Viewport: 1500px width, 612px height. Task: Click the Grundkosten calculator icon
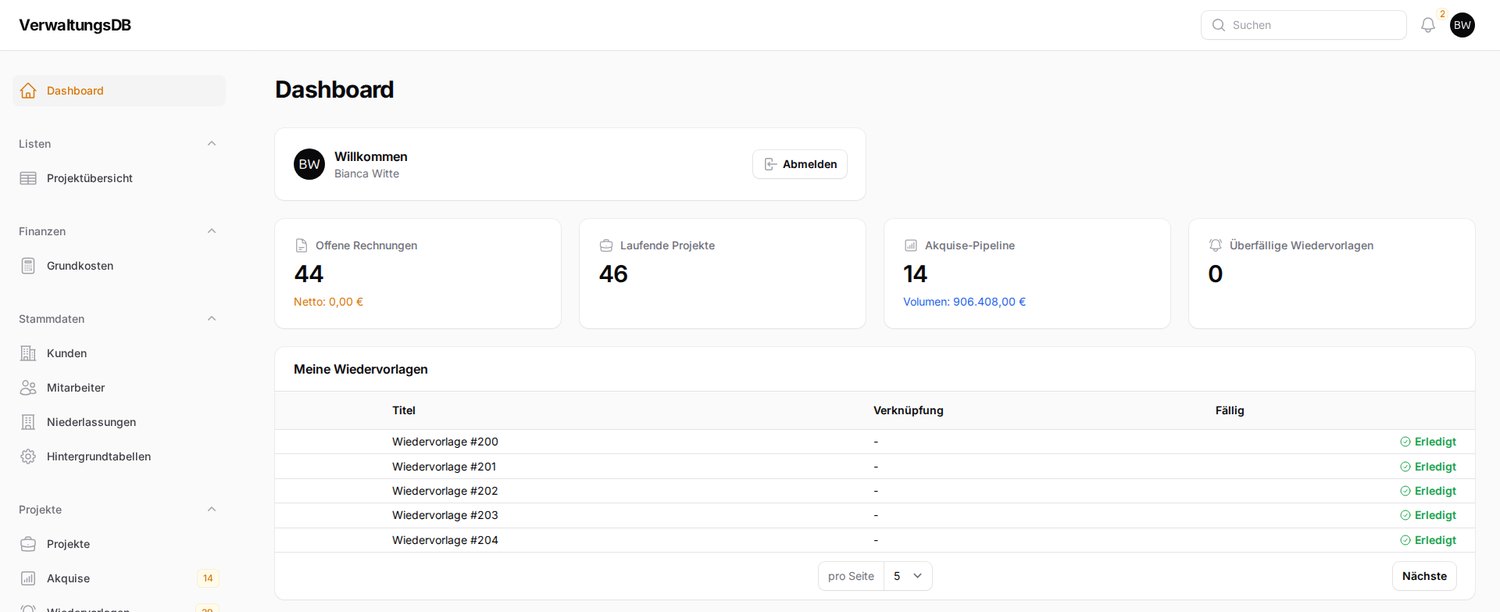pos(28,266)
